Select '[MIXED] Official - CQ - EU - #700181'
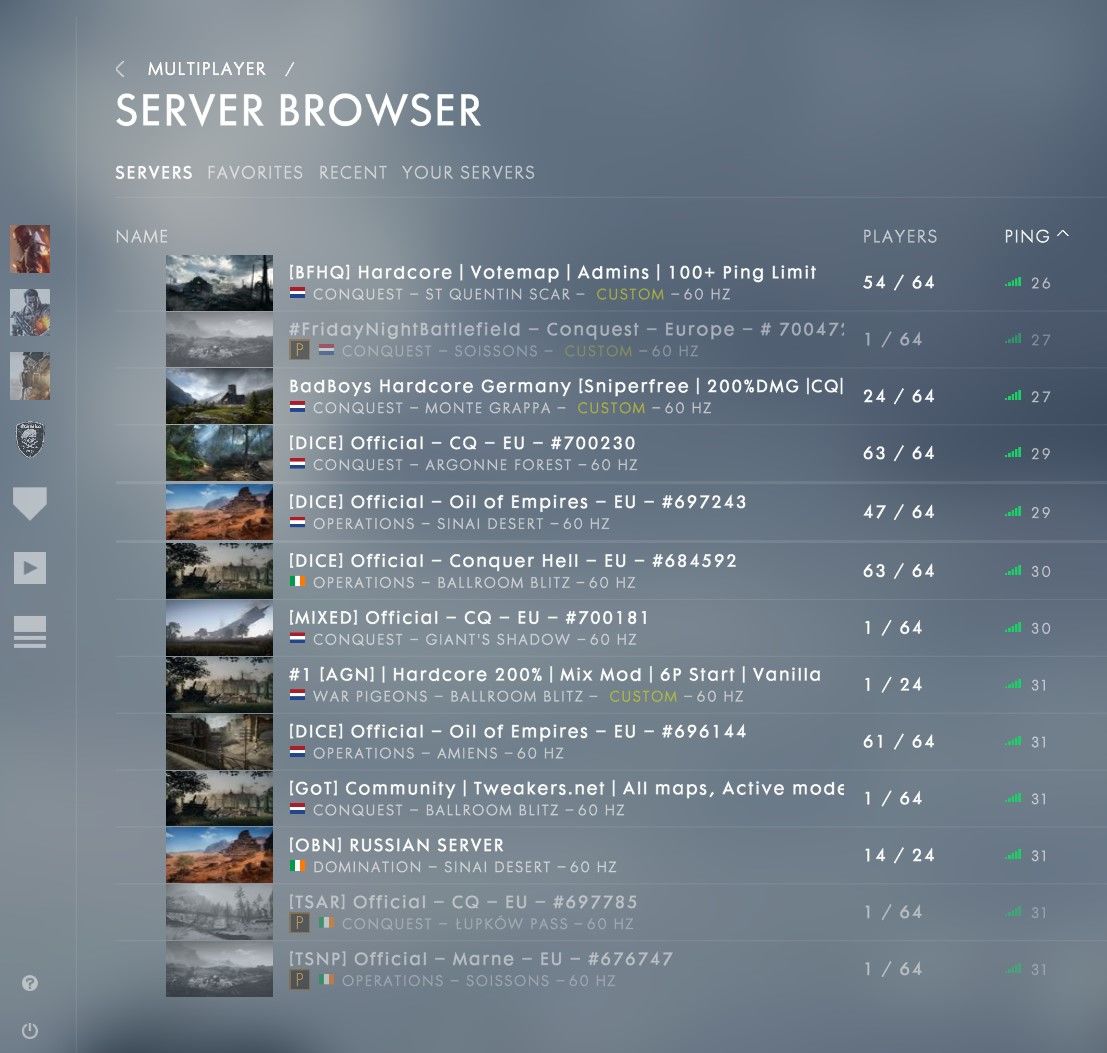Screen dimensions: 1107x1053 (x=611, y=628)
